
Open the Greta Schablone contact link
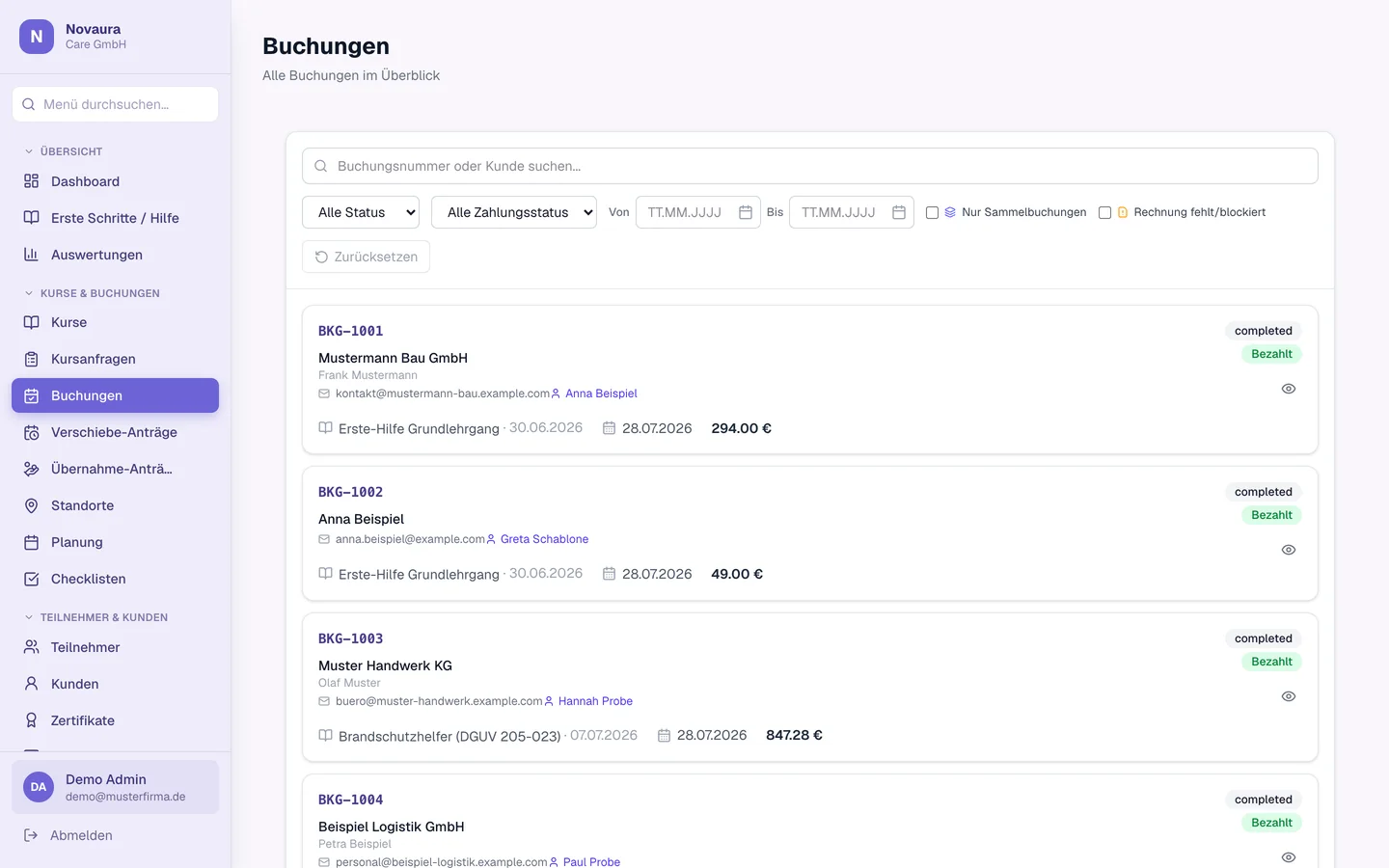(544, 539)
